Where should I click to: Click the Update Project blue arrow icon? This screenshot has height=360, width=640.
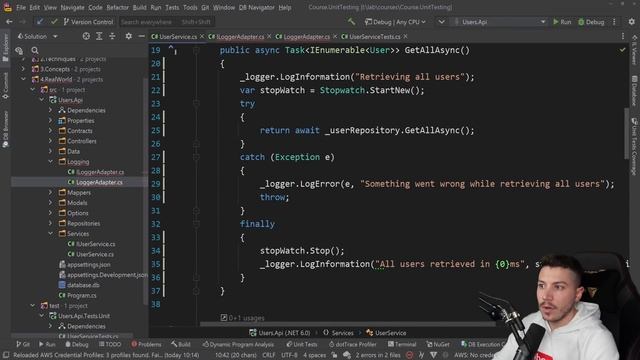[40, 22]
